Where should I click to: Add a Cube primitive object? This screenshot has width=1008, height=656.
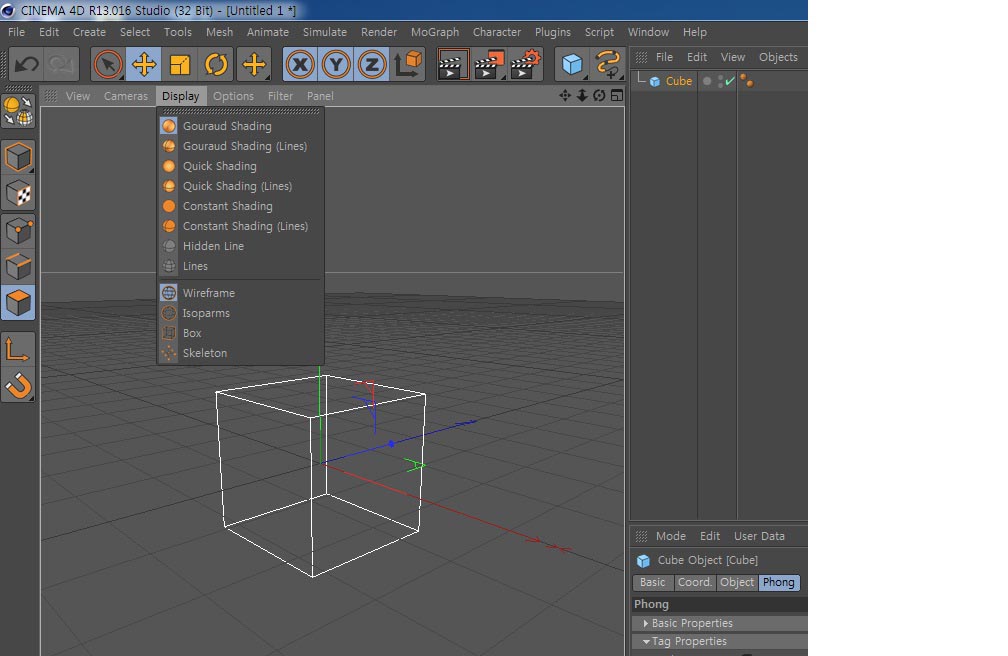coord(572,65)
